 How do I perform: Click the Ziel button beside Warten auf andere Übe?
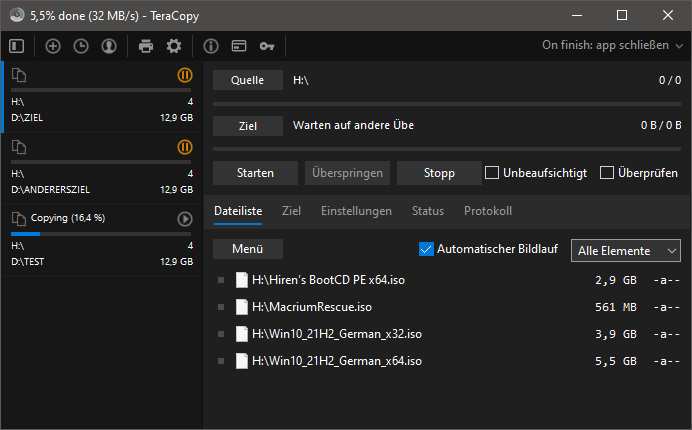pos(248,126)
